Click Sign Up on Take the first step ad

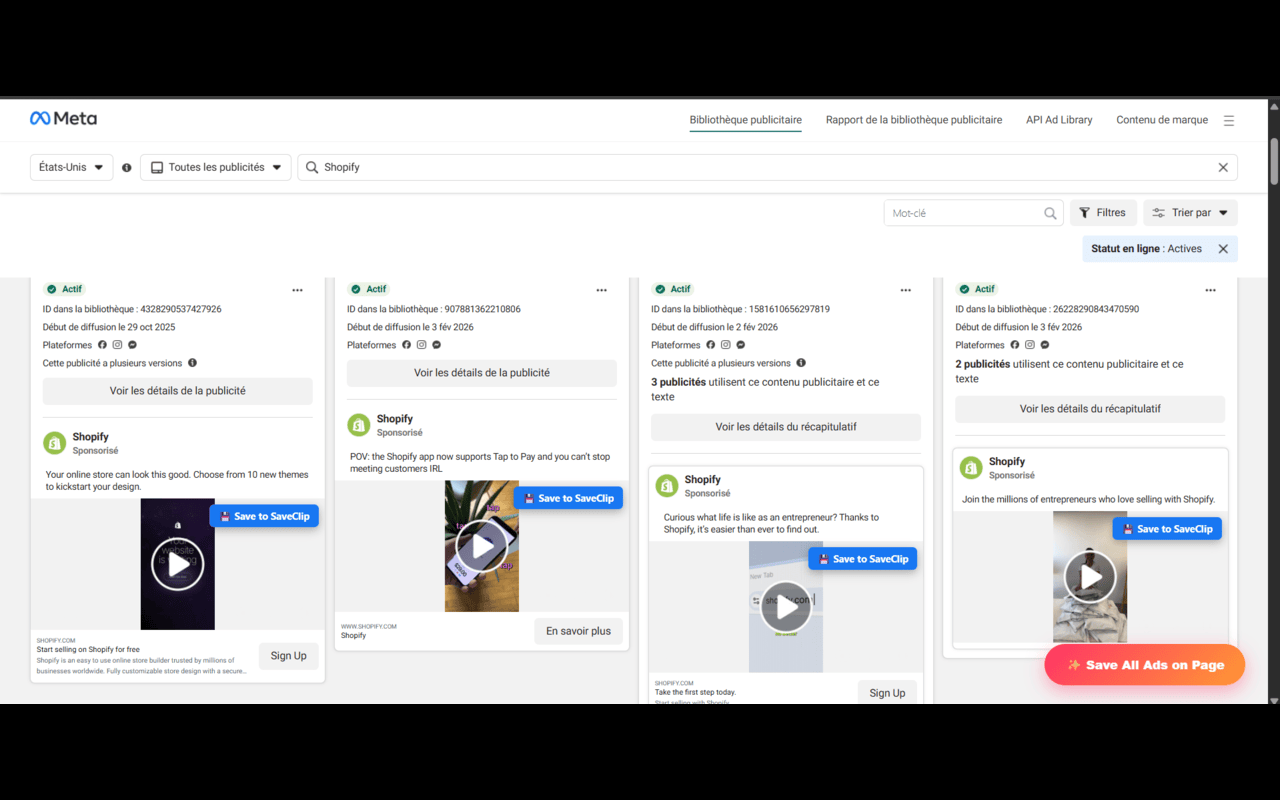[x=887, y=692]
